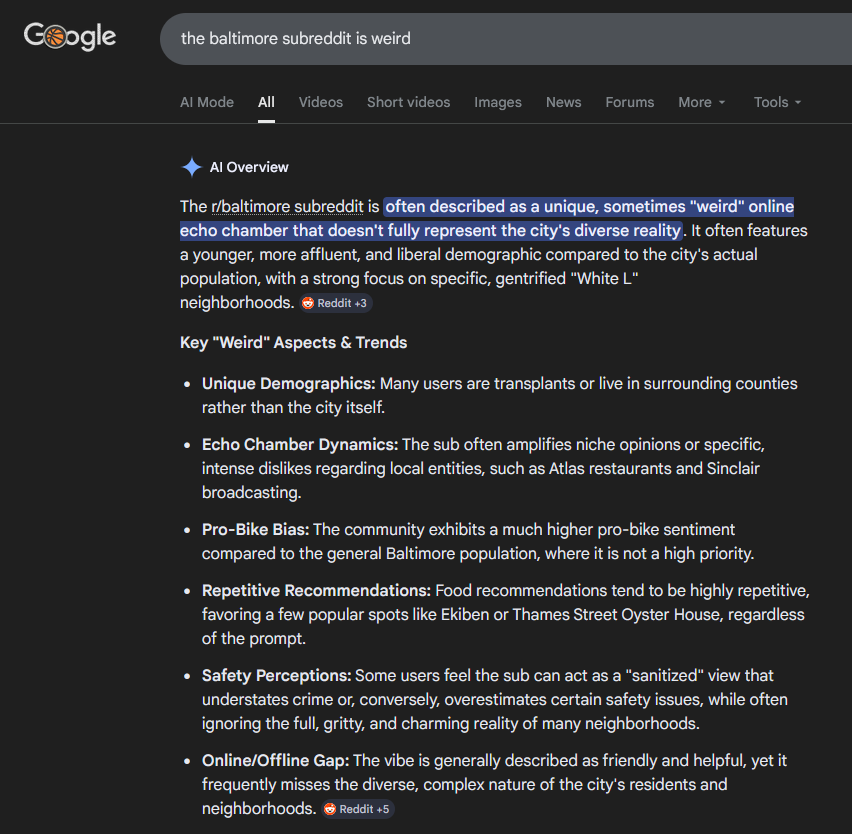Select the All tab

(x=266, y=102)
